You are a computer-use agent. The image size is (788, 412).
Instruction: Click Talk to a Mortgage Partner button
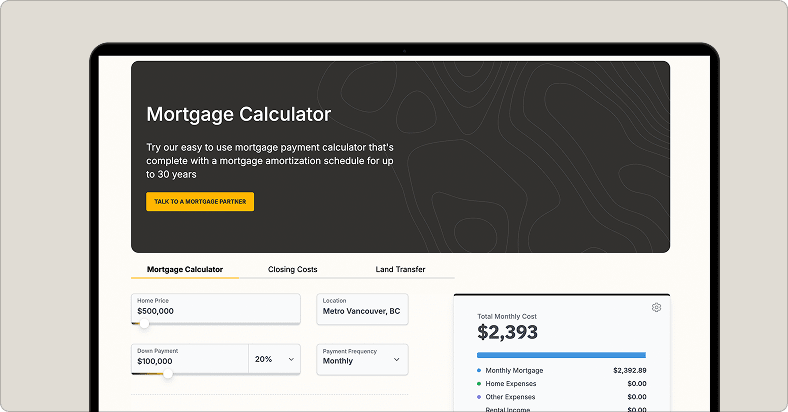(x=200, y=201)
